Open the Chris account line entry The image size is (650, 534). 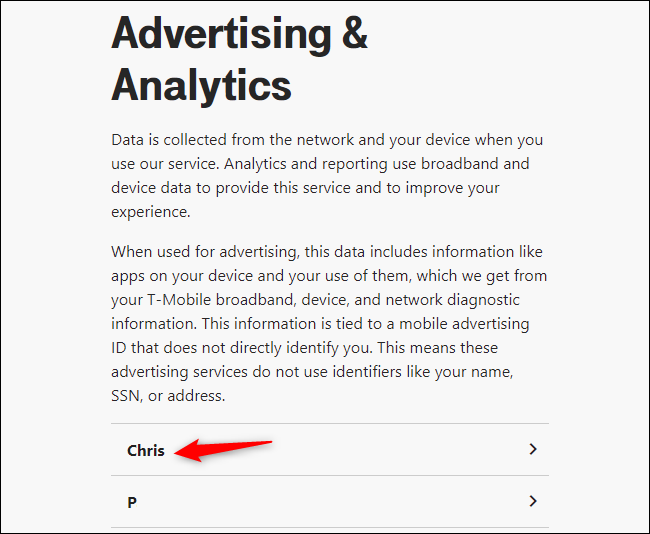click(146, 450)
